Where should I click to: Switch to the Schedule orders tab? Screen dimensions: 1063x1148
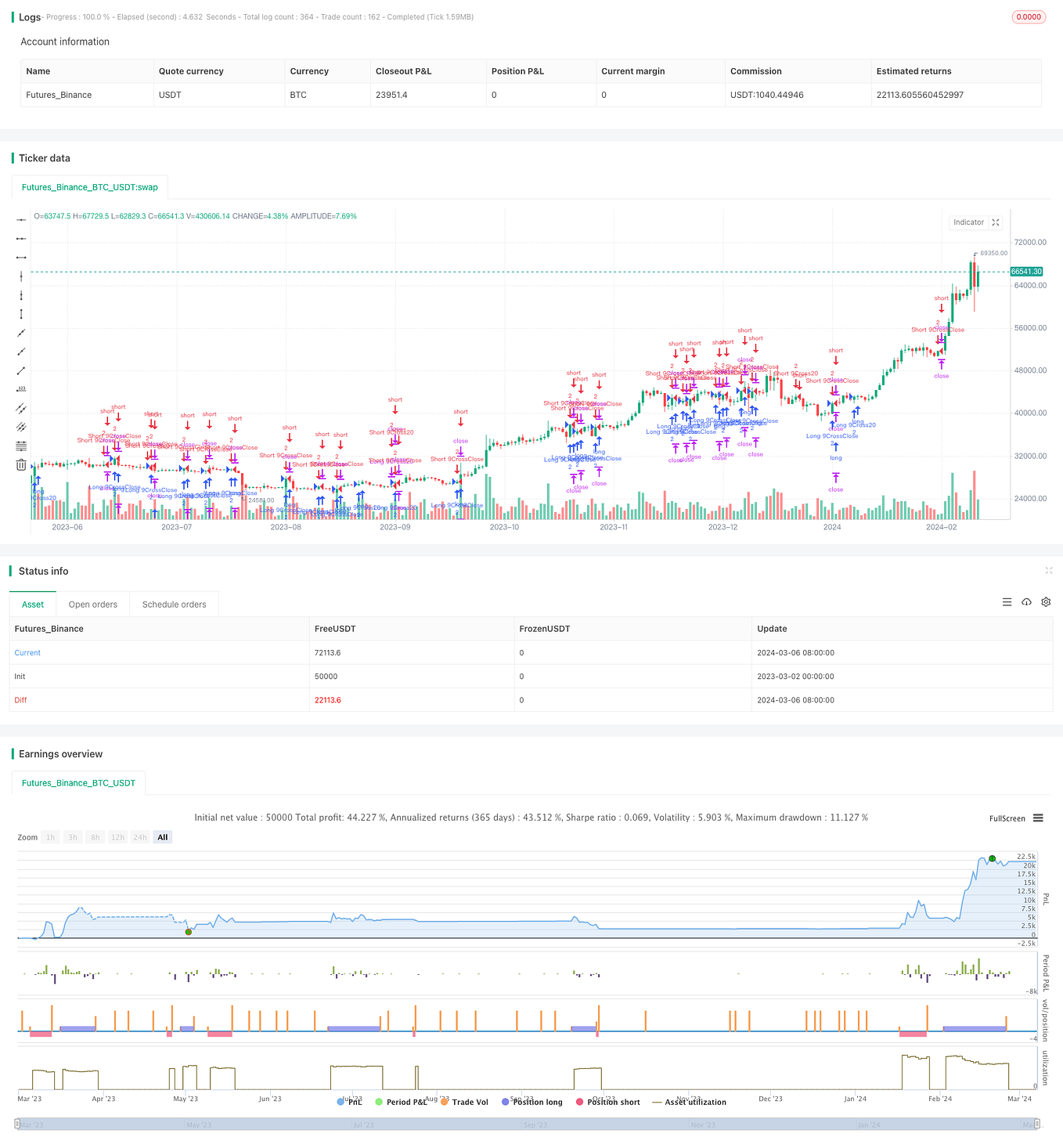[x=174, y=604]
